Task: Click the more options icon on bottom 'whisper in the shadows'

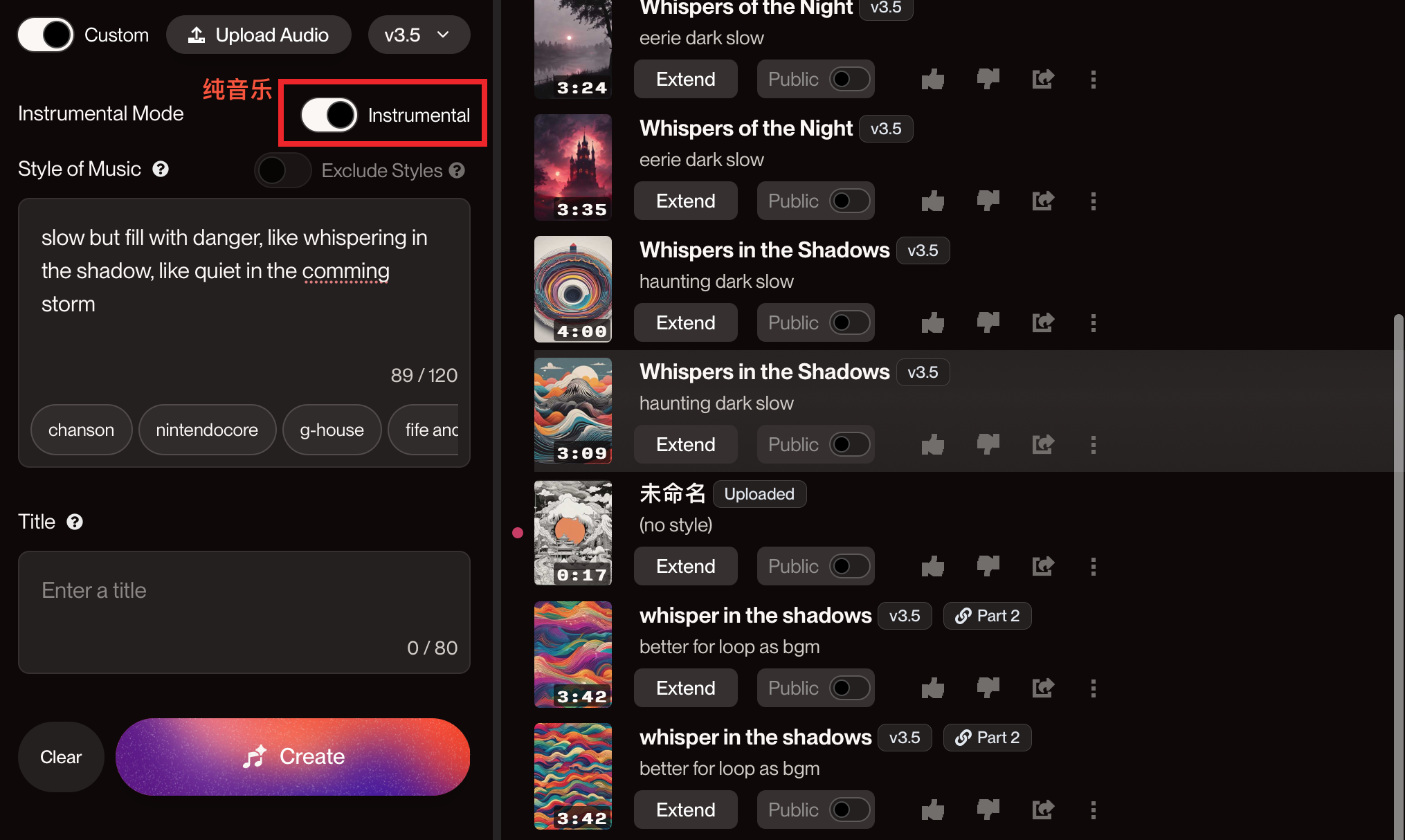Action: [x=1094, y=810]
